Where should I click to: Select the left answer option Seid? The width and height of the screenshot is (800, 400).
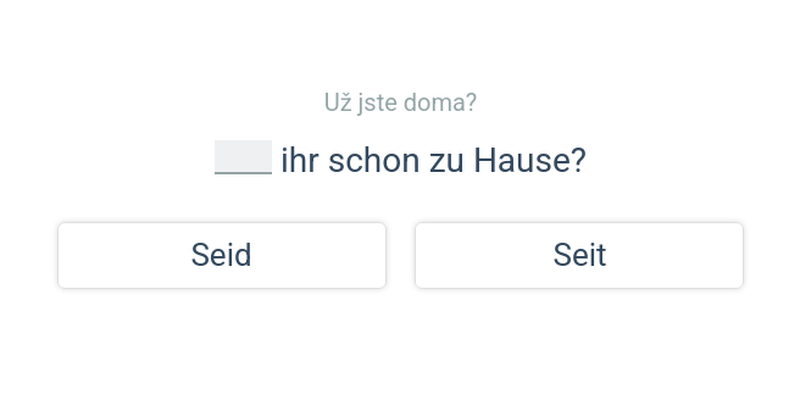point(221,255)
